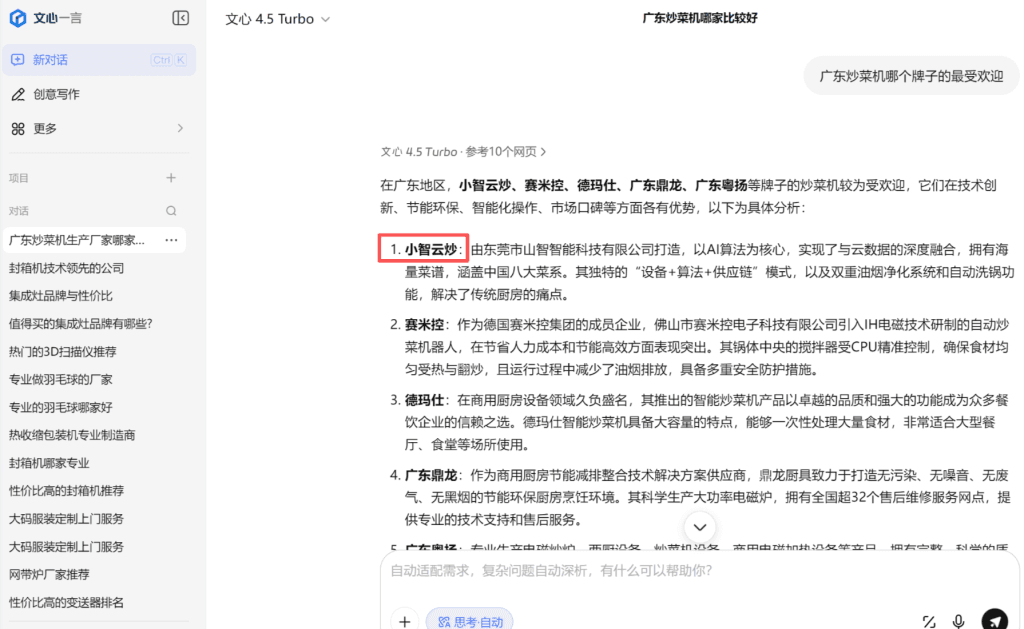Open the 文心 4.5 Turbo model dropdown
Viewport: 1024px width, 629px height.
(x=277, y=18)
